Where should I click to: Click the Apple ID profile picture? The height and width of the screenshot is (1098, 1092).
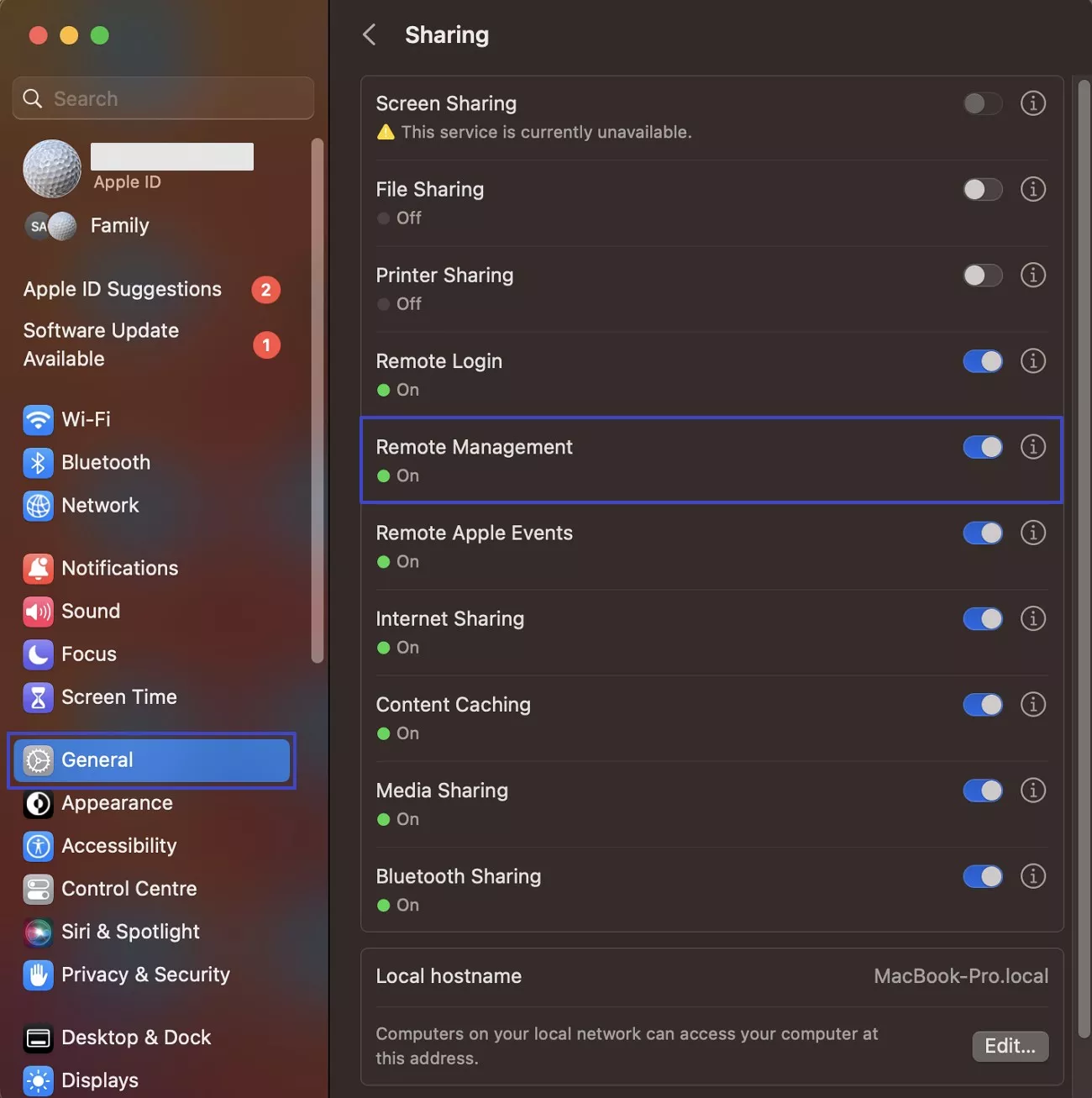coord(52,168)
